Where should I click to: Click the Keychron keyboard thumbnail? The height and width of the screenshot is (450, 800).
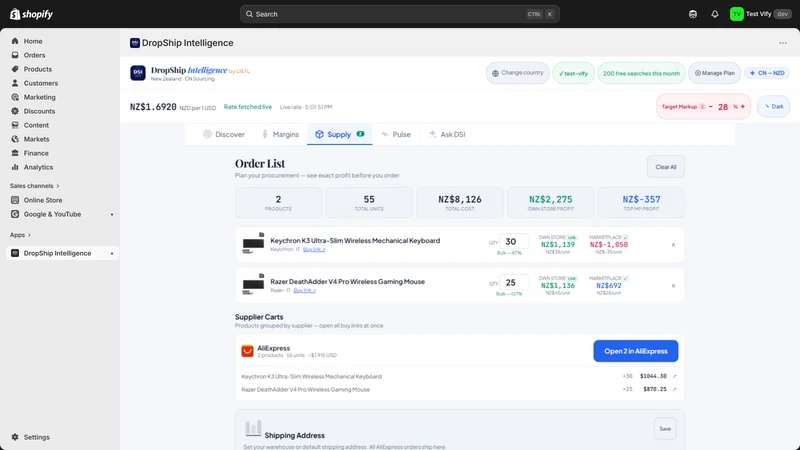[x=253, y=243]
